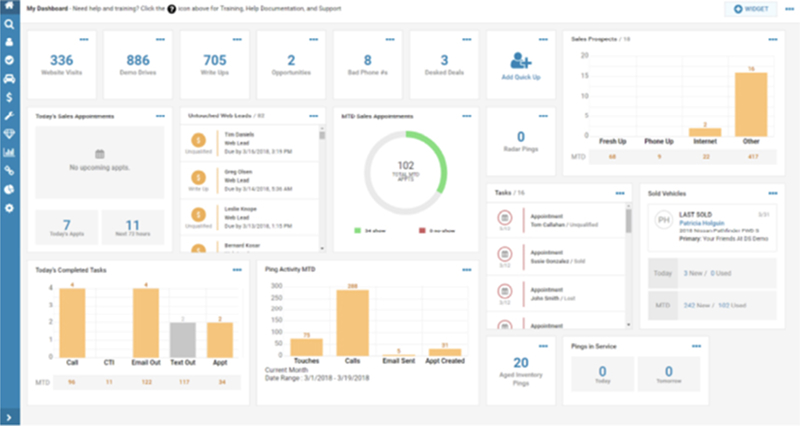Click the PH avatar in Sold Vehicles
The image size is (800, 426).
pyautogui.click(x=664, y=220)
